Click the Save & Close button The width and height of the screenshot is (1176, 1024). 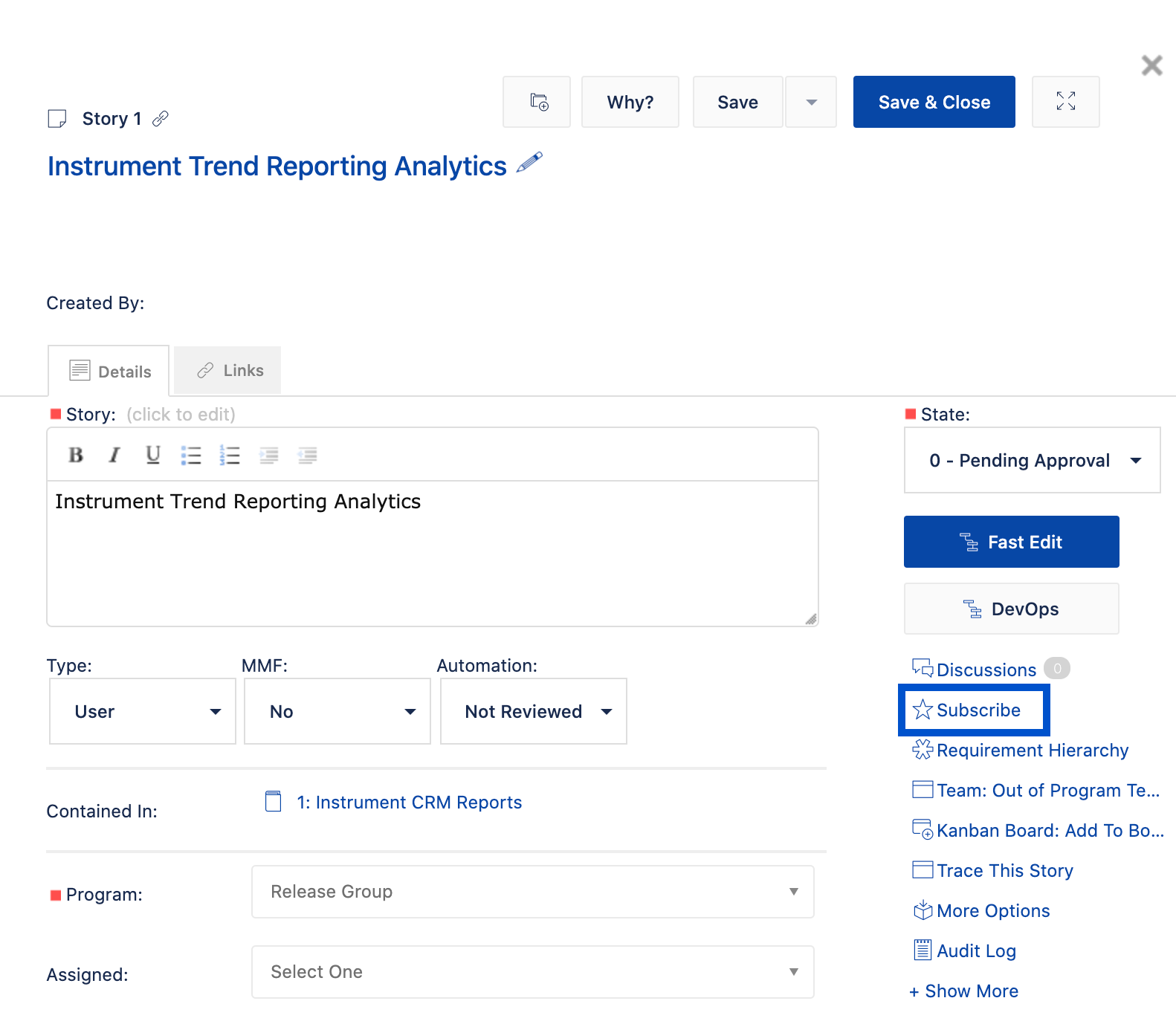(934, 102)
